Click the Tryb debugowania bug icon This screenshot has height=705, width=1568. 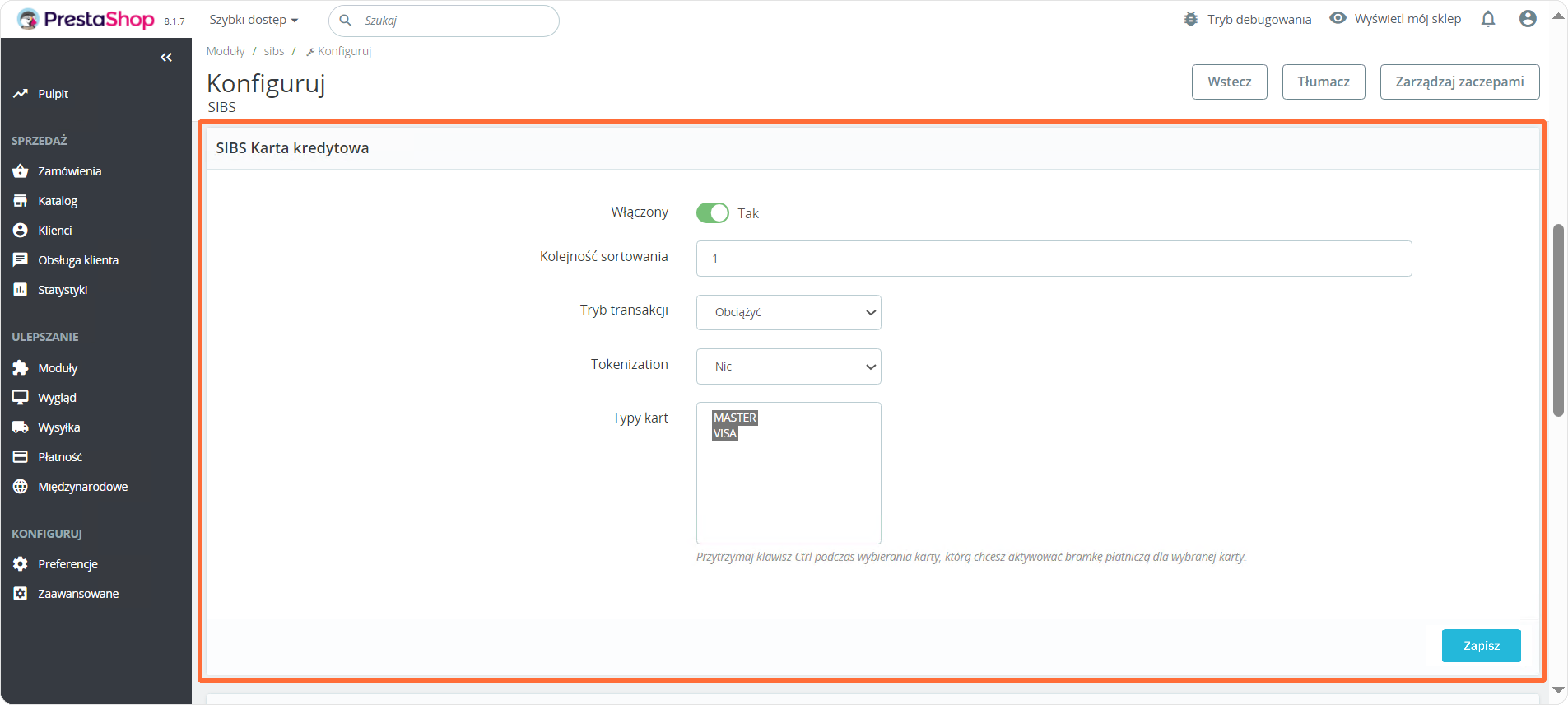(x=1191, y=19)
